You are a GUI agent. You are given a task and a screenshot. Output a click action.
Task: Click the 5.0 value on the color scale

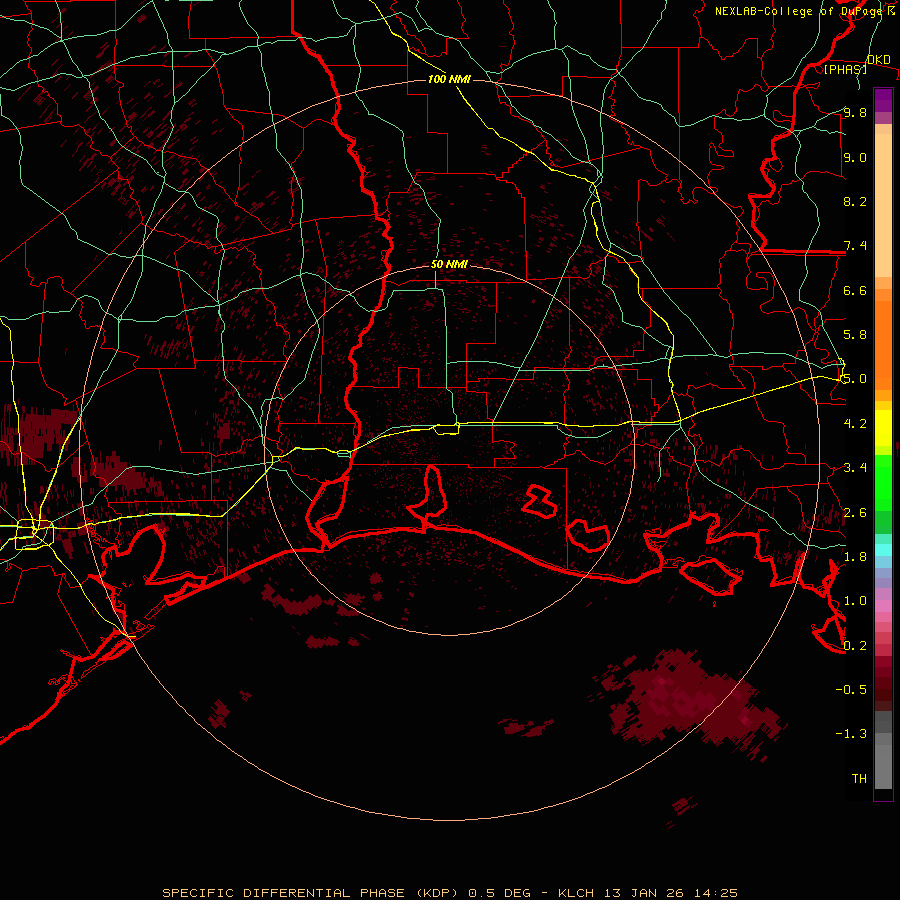point(855,379)
